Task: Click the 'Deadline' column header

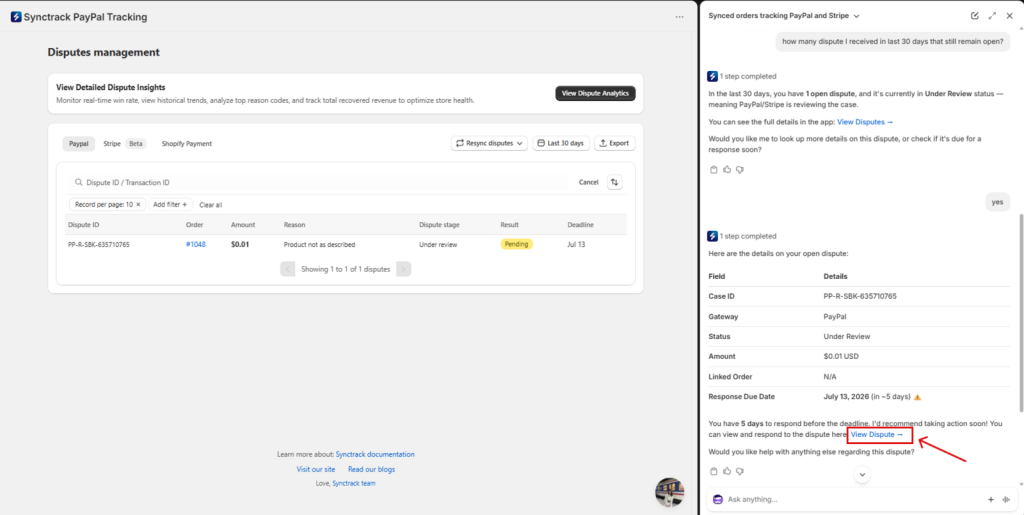Action: tap(581, 225)
